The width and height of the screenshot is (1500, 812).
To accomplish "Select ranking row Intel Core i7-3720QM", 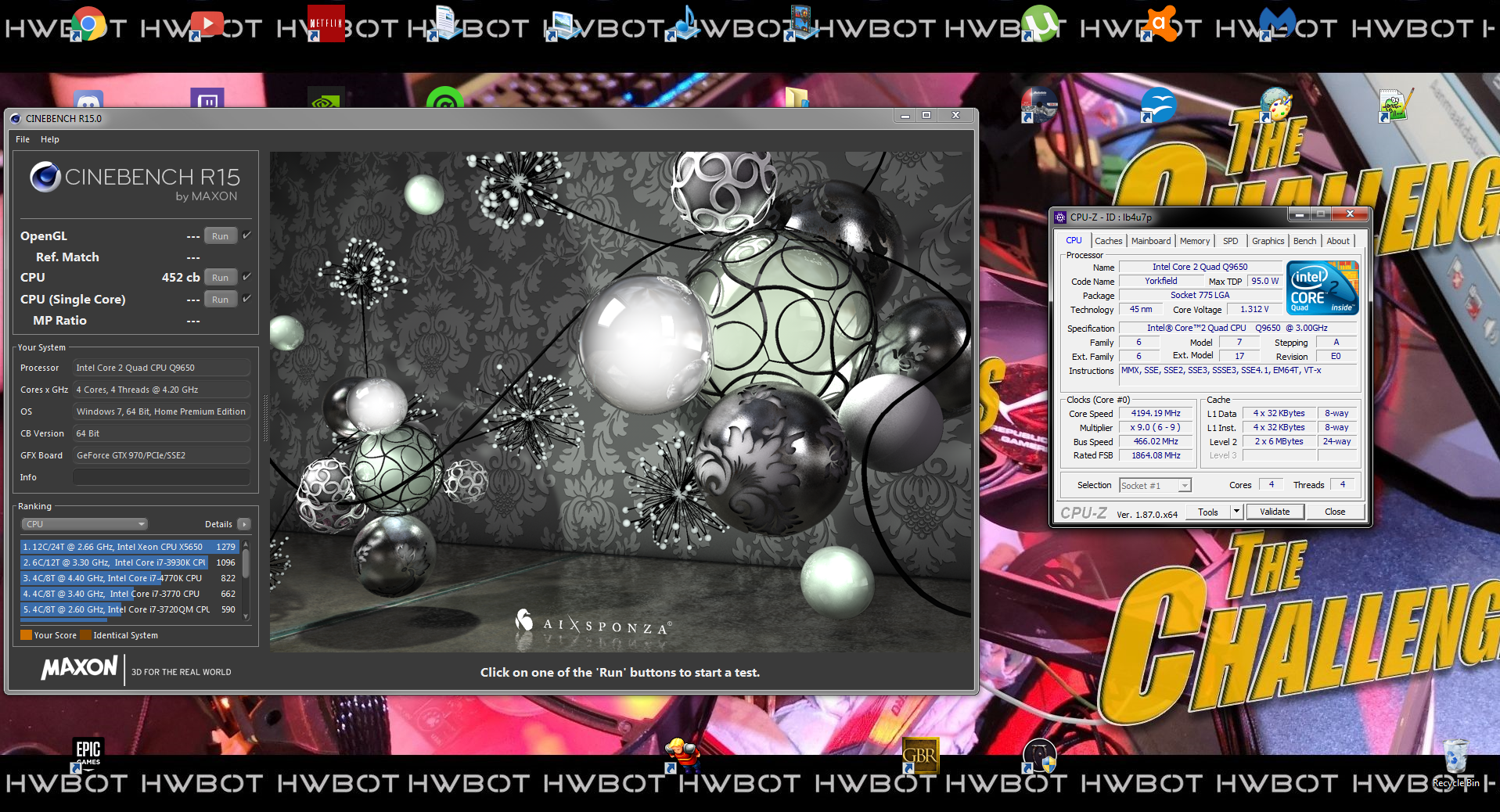I will pos(129,609).
